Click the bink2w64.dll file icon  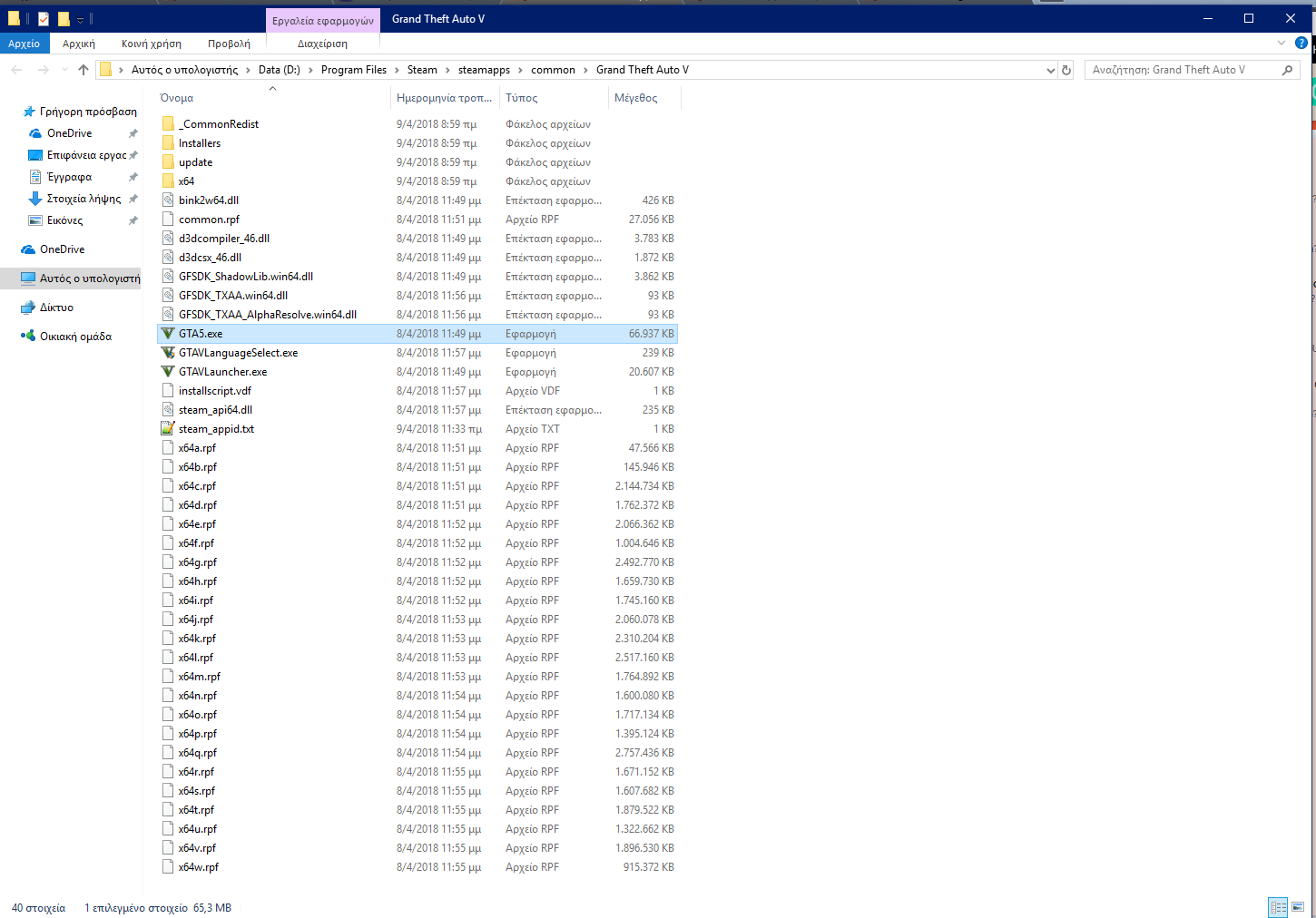coord(168,200)
